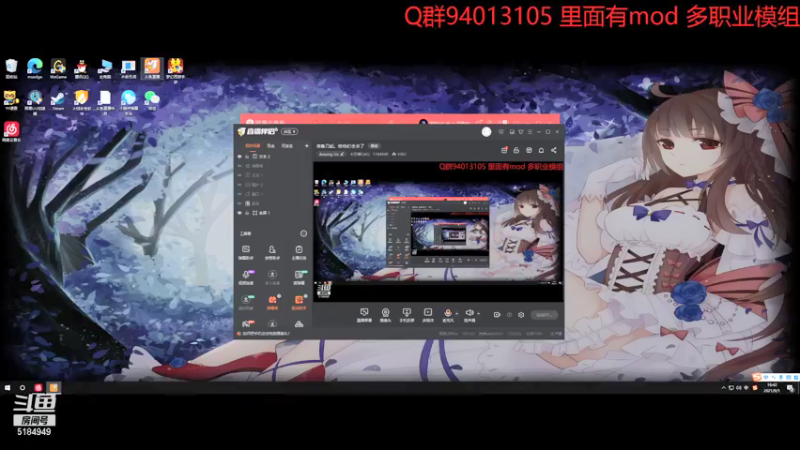This screenshot has width=800, height=450.
Task: Click the stream title text above preview
Action: pos(340,146)
